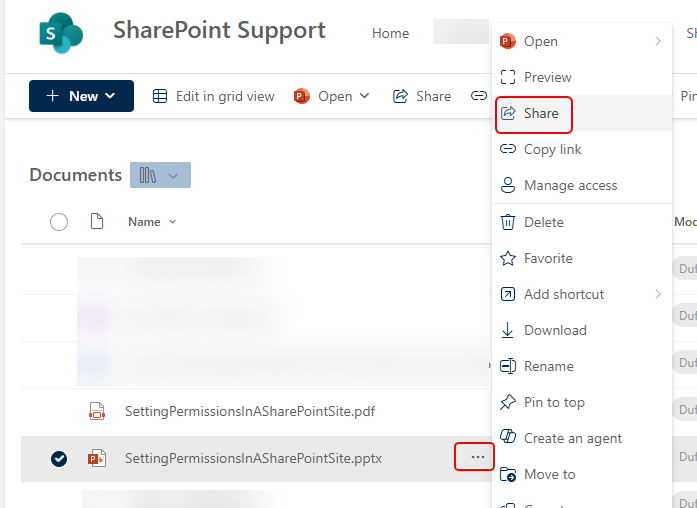Select Copy link in context menu
The image size is (697, 508).
point(552,149)
